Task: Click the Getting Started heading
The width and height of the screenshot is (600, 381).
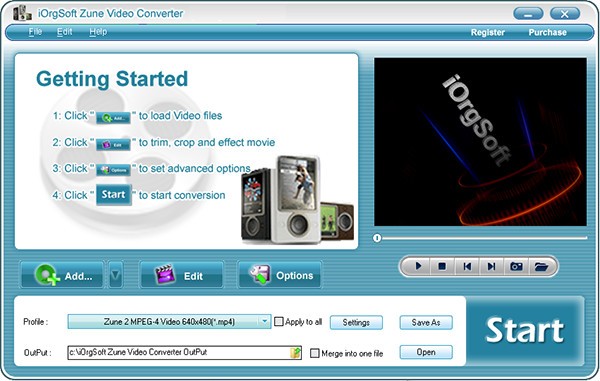Action: point(112,79)
